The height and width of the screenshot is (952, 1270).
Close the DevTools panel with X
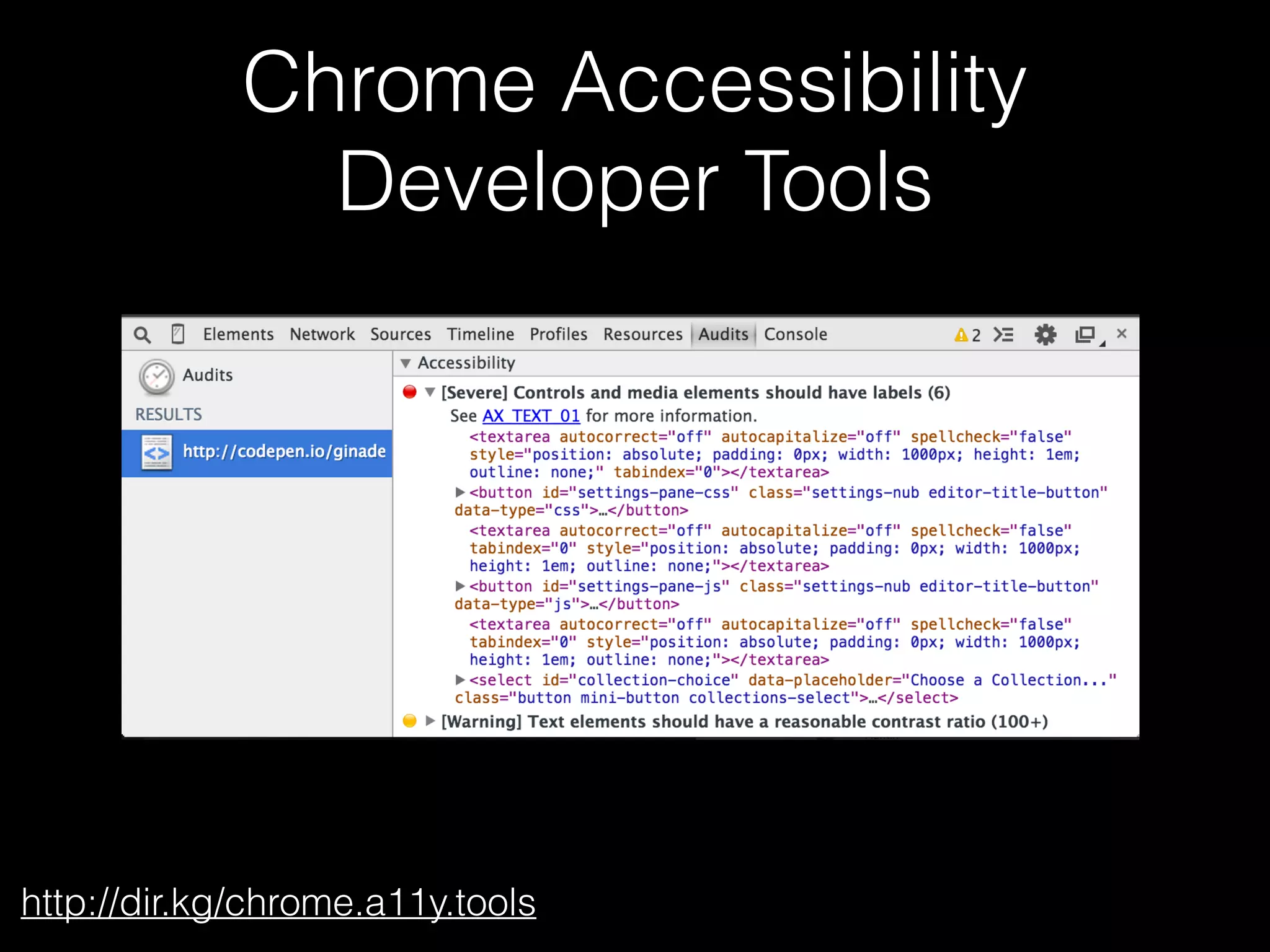1121,333
